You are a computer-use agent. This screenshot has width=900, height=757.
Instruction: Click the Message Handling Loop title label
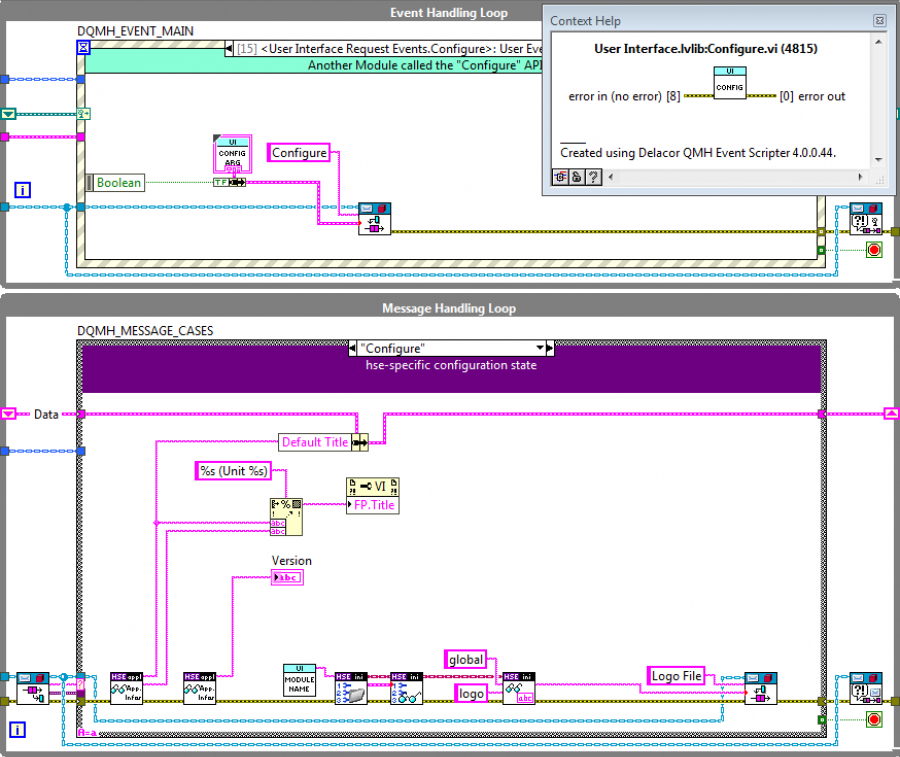point(449,308)
